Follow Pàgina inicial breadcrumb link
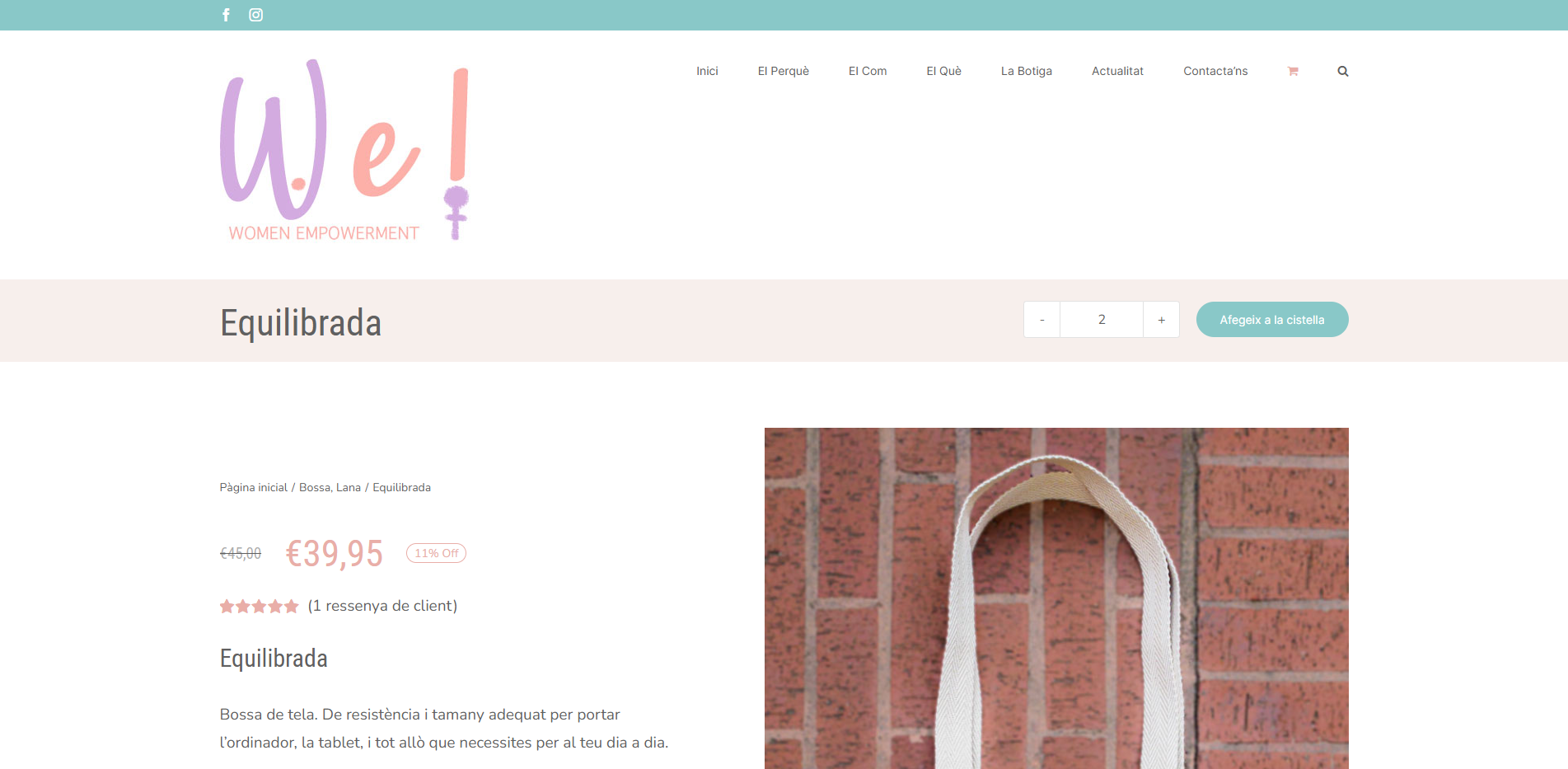 [254, 488]
